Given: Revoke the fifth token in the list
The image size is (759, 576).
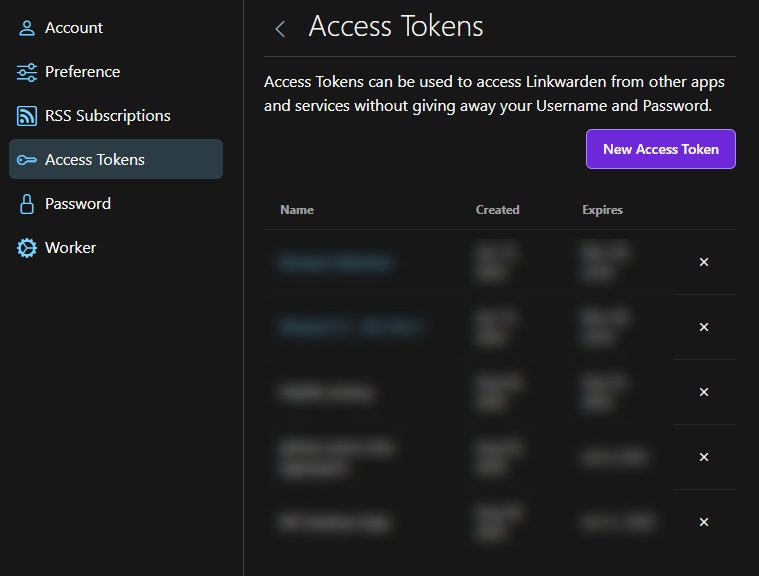Looking at the screenshot, I should pos(704,522).
